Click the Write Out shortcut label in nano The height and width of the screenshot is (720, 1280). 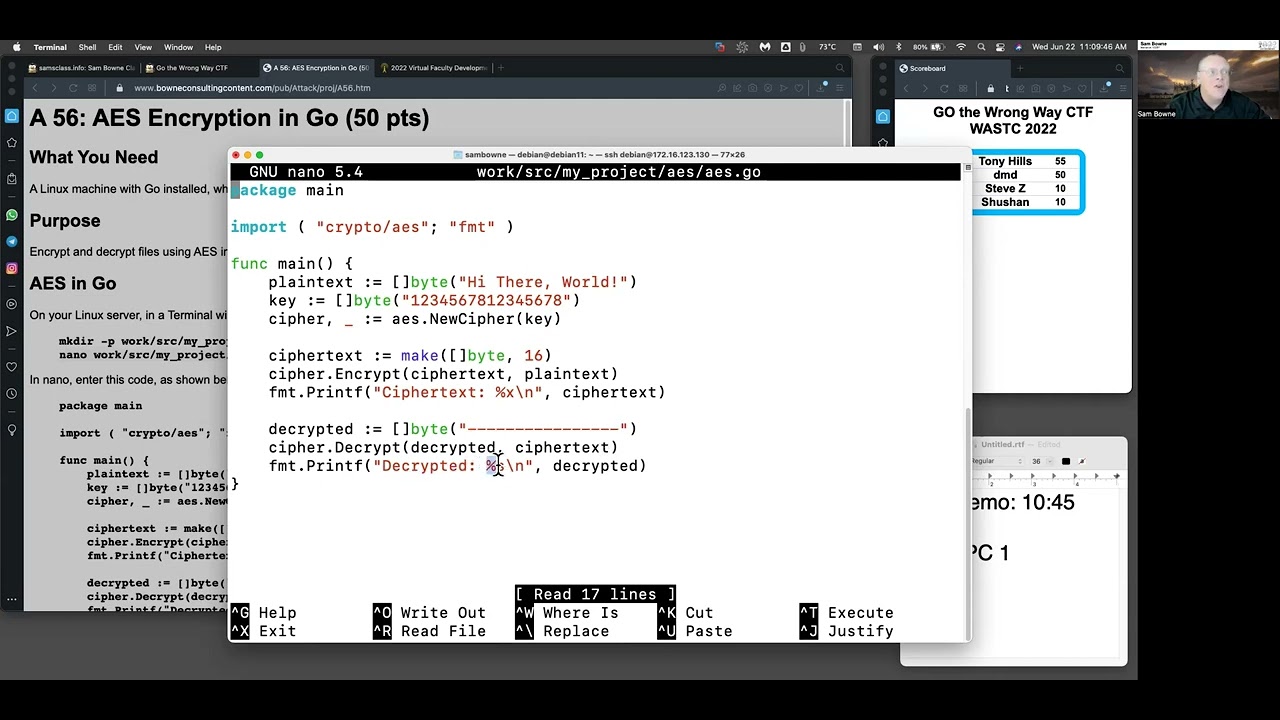click(443, 613)
